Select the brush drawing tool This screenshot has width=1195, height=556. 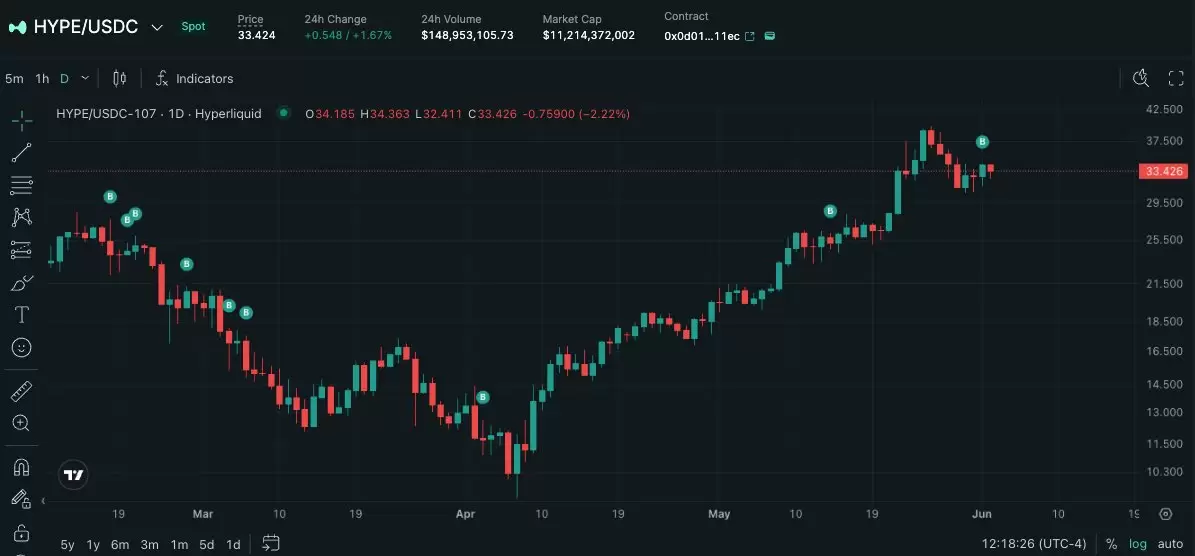(21, 283)
